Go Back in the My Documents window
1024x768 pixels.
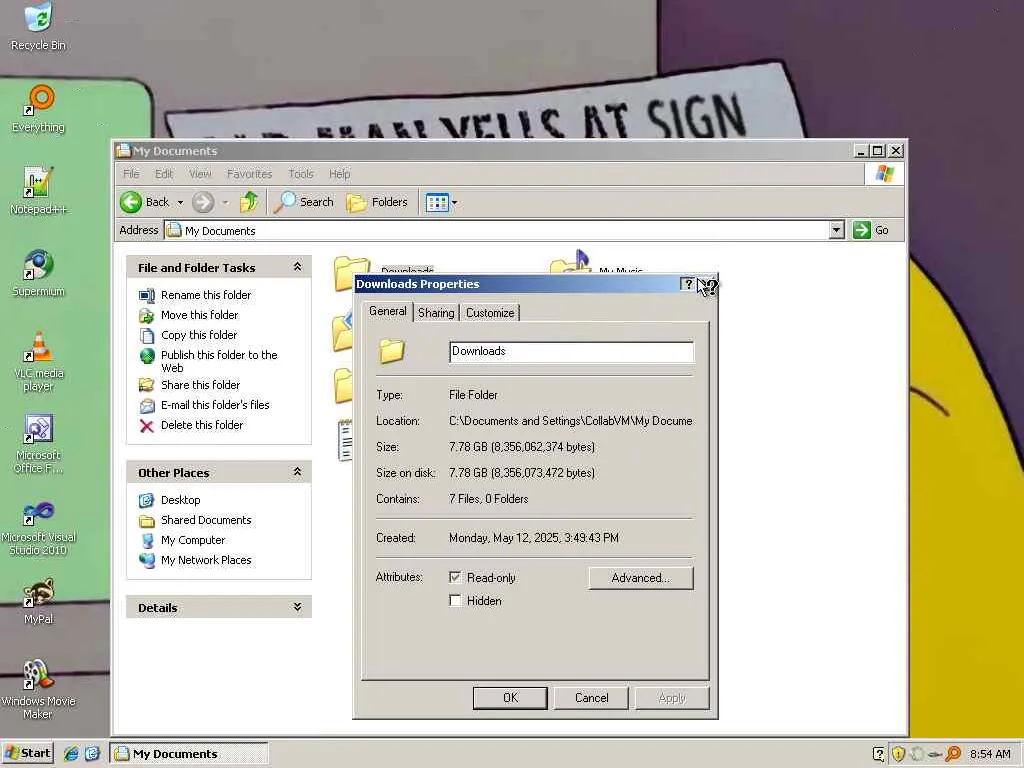tap(146, 202)
